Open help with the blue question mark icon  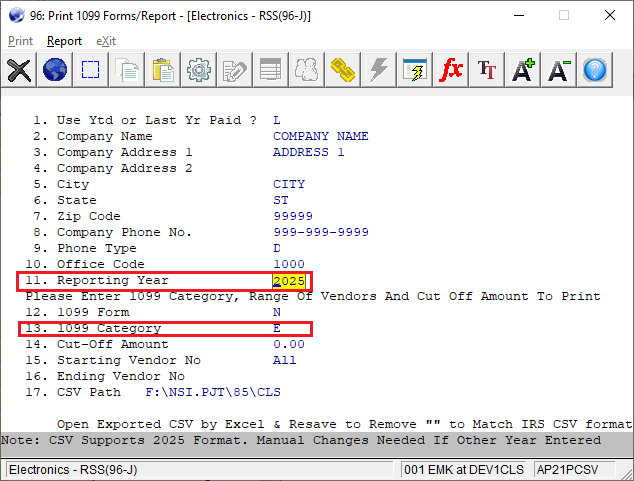pyautogui.click(x=595, y=70)
